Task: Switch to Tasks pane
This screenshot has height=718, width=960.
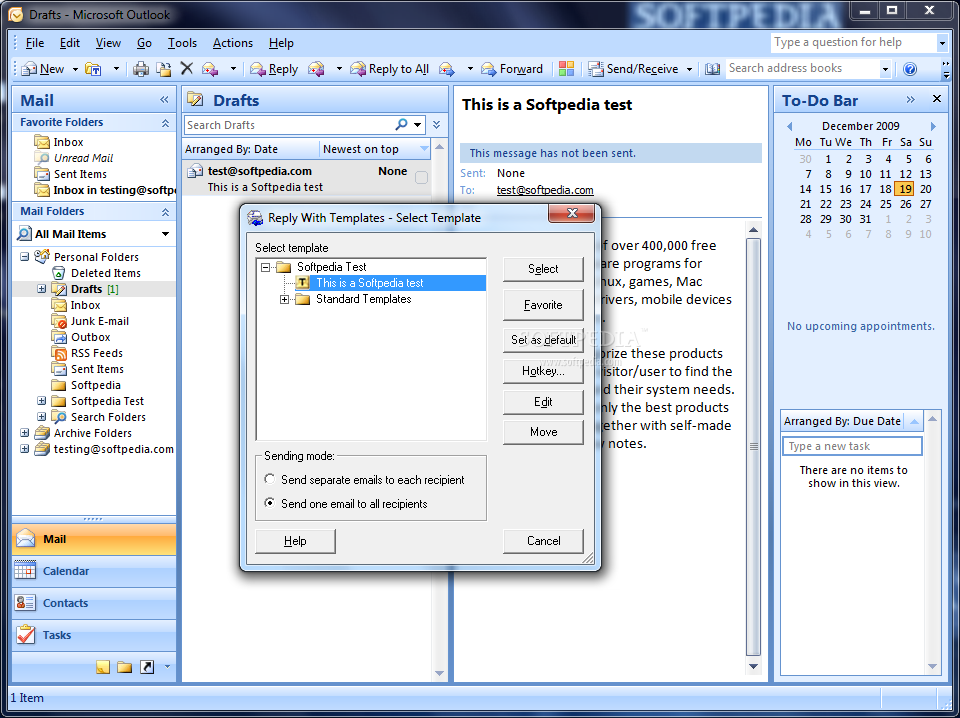Action: (x=94, y=635)
